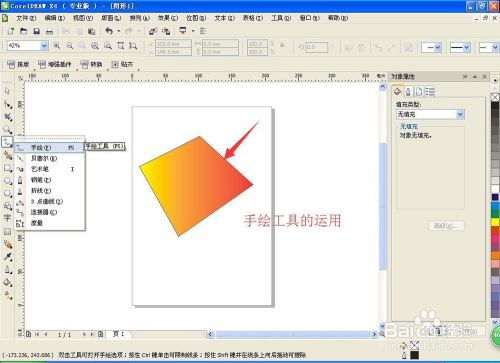Screen dimensions: 500x363
Task: Click the Import icon in toolbar
Action: point(153,31)
